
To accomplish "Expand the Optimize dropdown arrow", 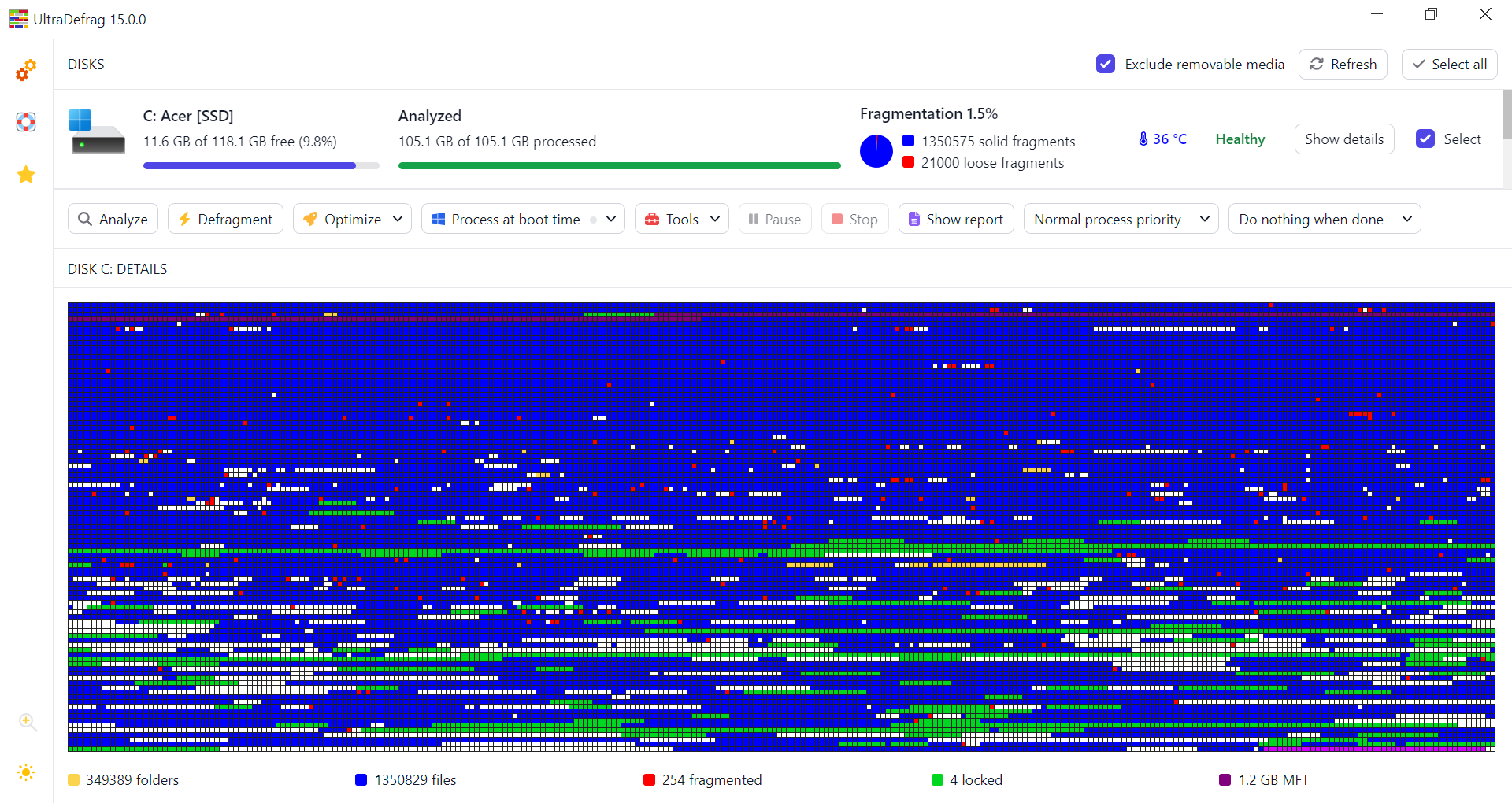I will pyautogui.click(x=398, y=219).
